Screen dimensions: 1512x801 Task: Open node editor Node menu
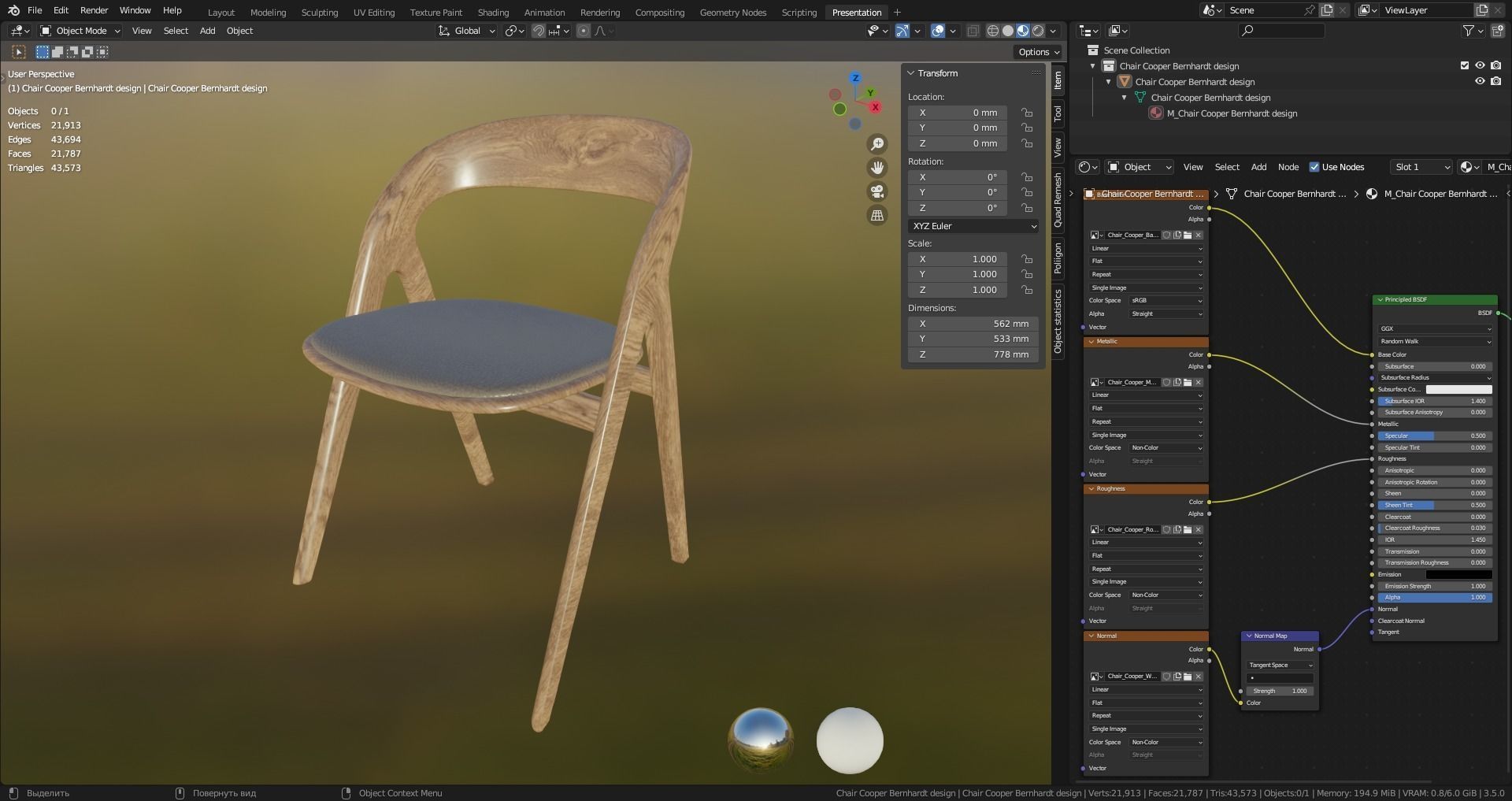(1288, 167)
